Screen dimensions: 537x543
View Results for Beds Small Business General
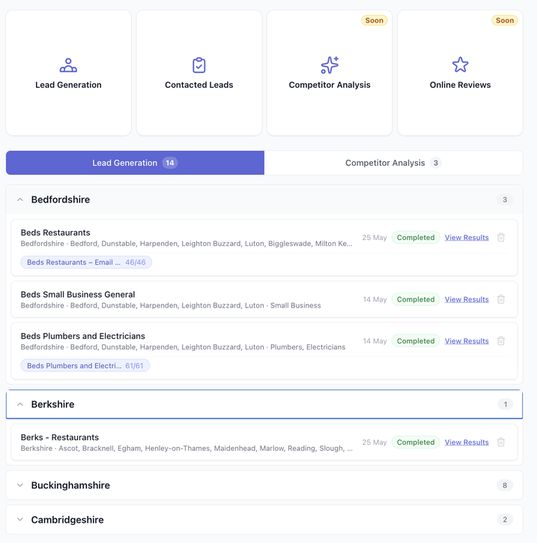point(466,299)
